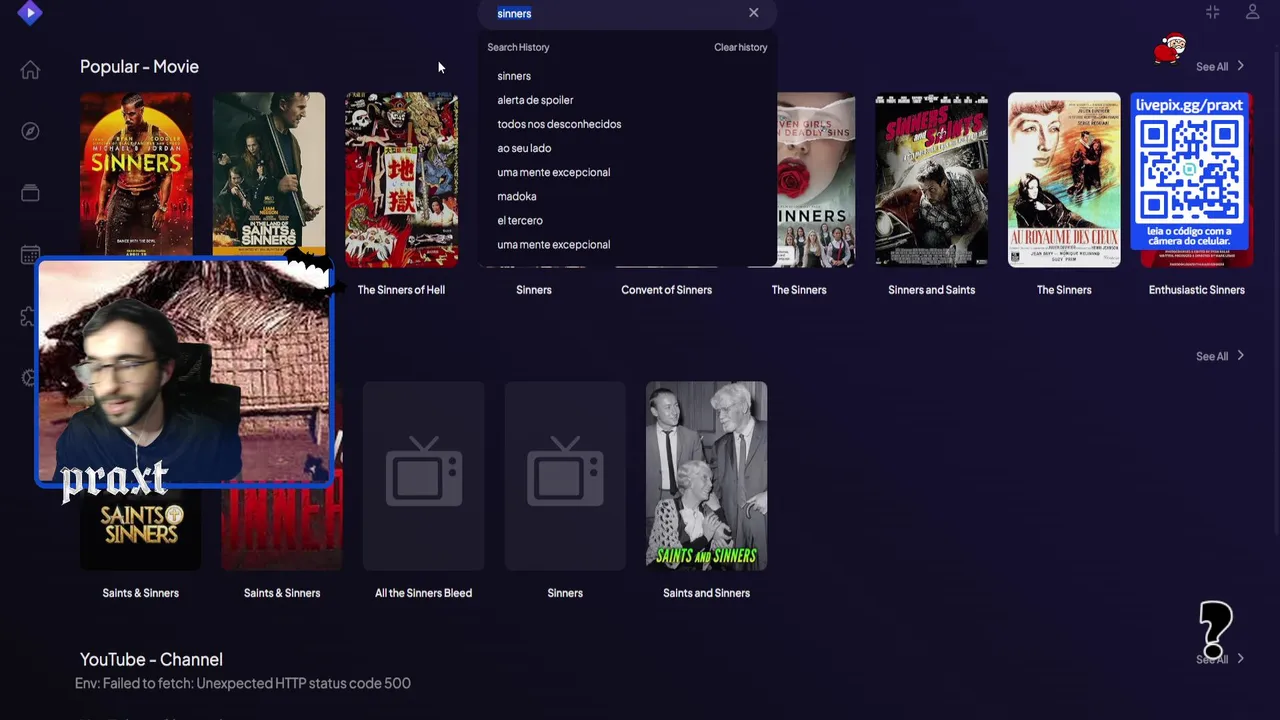Click the 'All the Sinners Bleed' title

coord(423,593)
